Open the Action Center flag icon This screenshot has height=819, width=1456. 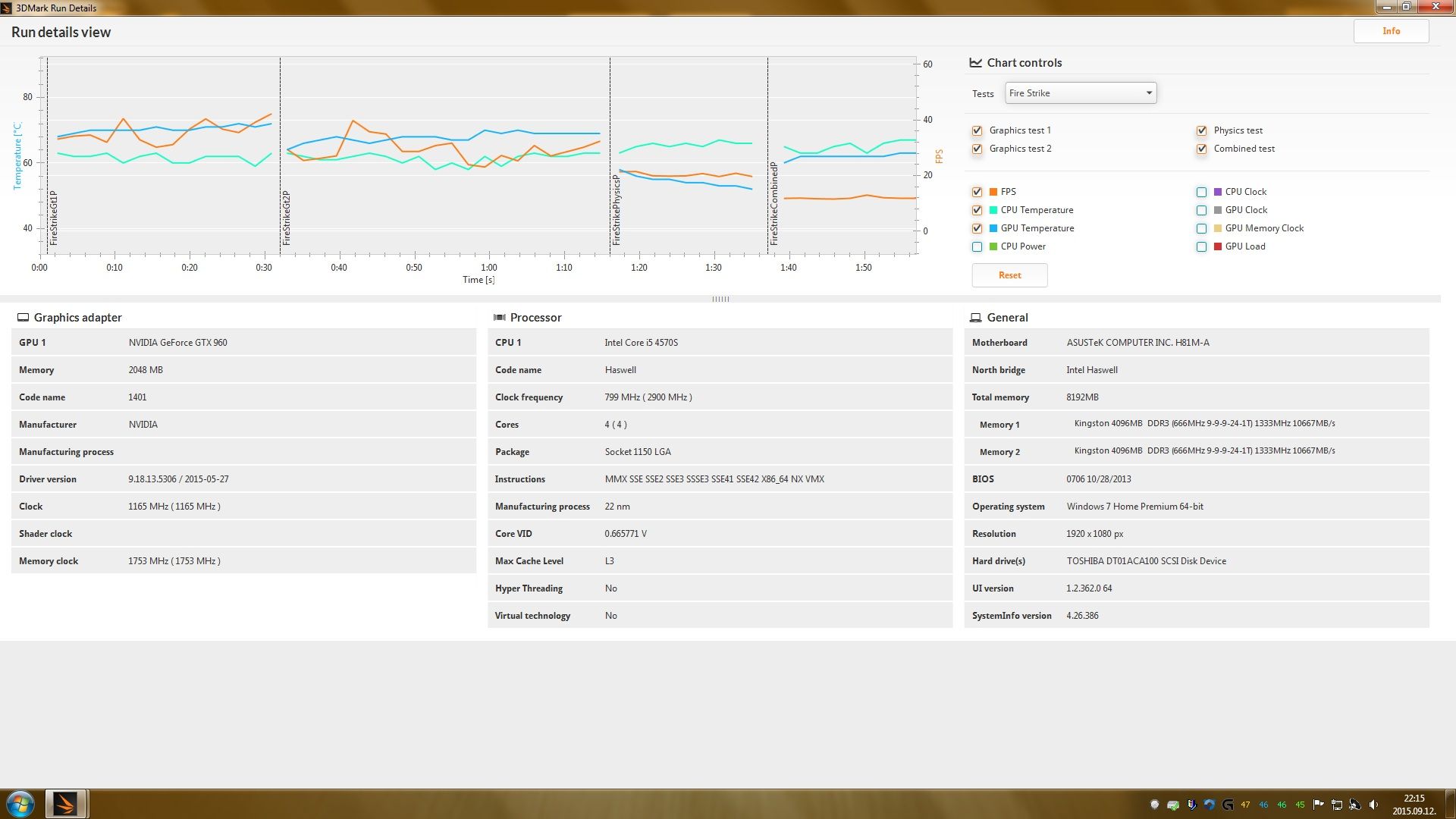point(1318,805)
